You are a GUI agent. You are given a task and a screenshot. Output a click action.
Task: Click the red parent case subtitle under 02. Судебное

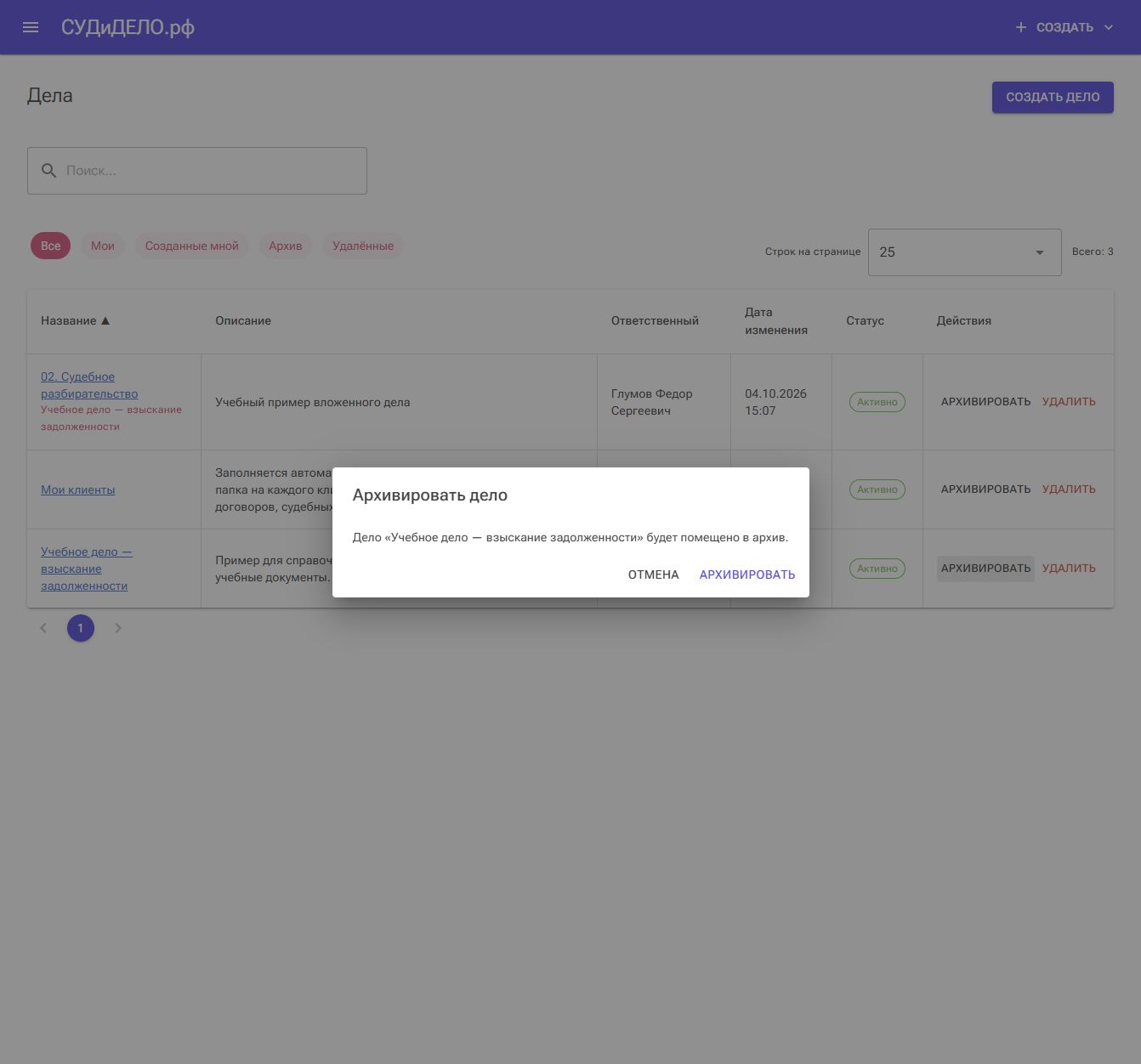tap(111, 418)
